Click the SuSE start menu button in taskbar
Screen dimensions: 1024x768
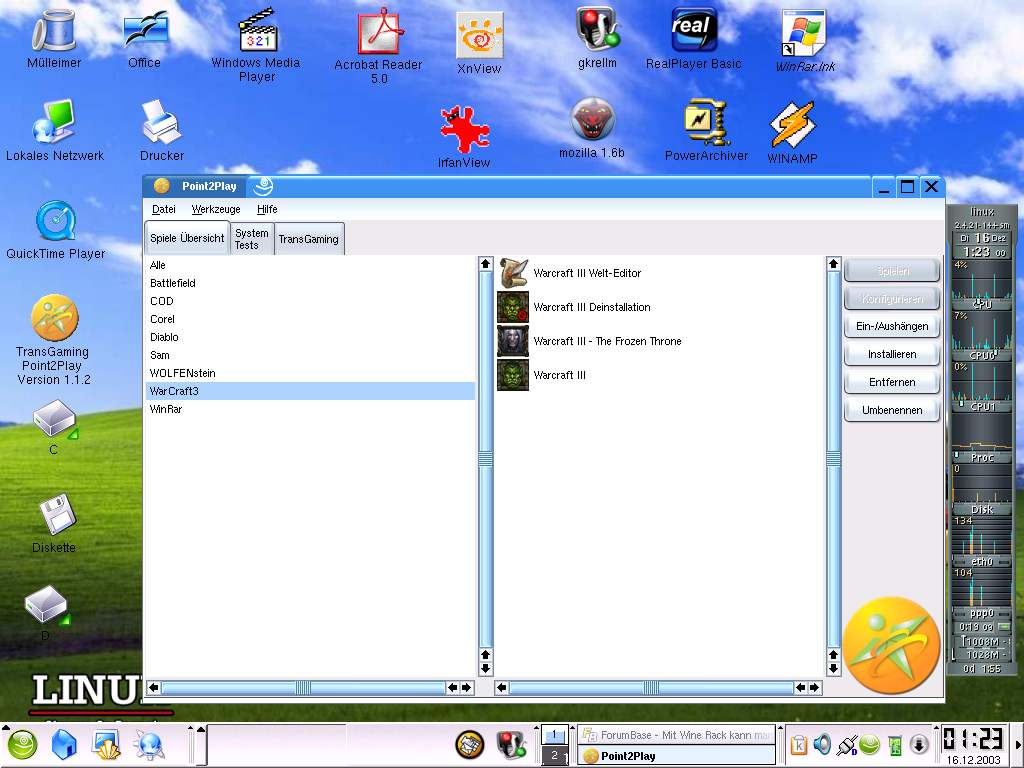tap(22, 745)
